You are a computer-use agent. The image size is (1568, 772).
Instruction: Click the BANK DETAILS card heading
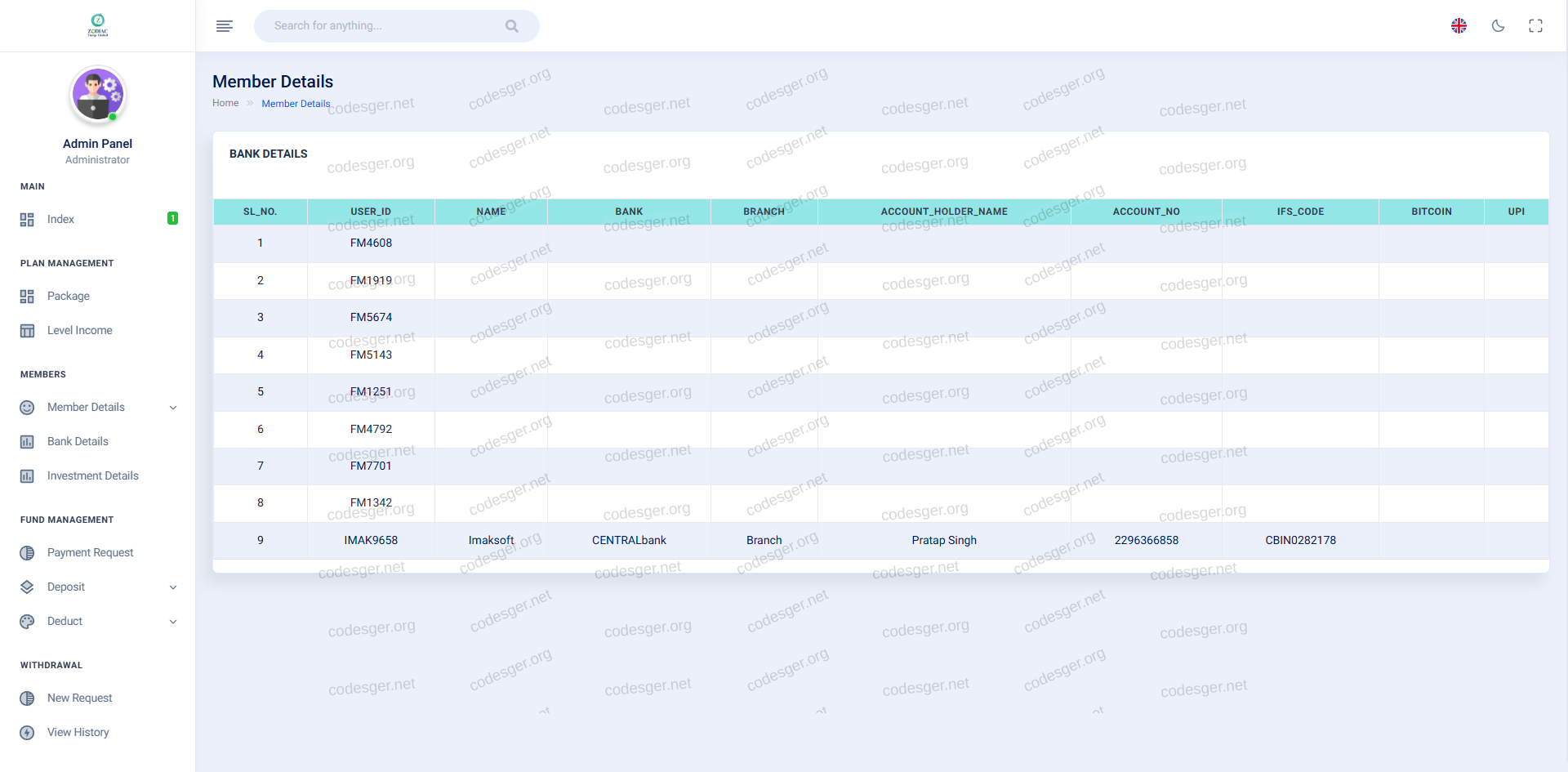pyautogui.click(x=269, y=154)
